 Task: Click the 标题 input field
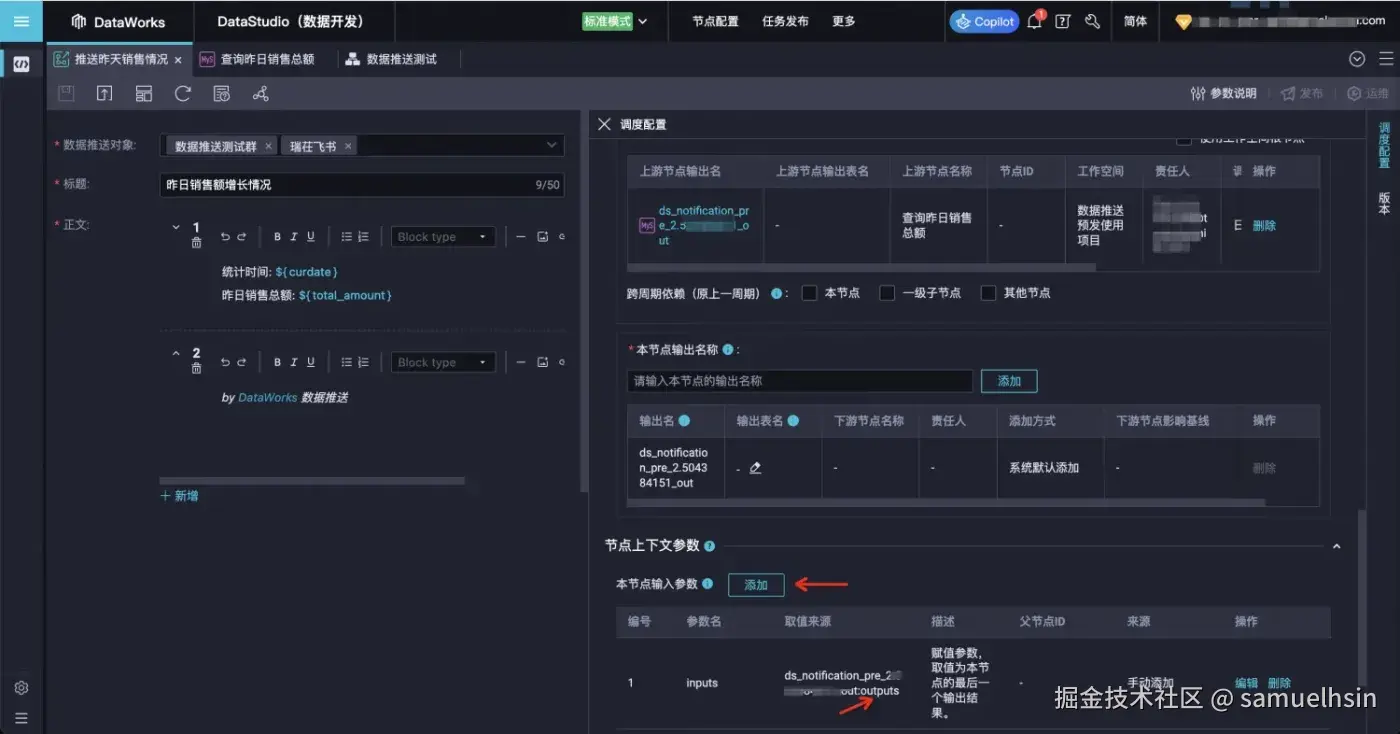tap(362, 185)
